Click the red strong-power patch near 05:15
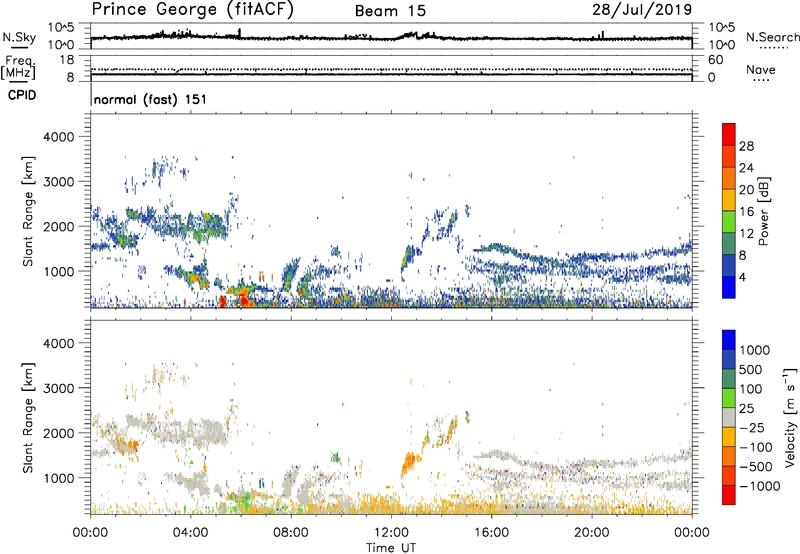Screen dimensions: 800x554 tap(222, 300)
